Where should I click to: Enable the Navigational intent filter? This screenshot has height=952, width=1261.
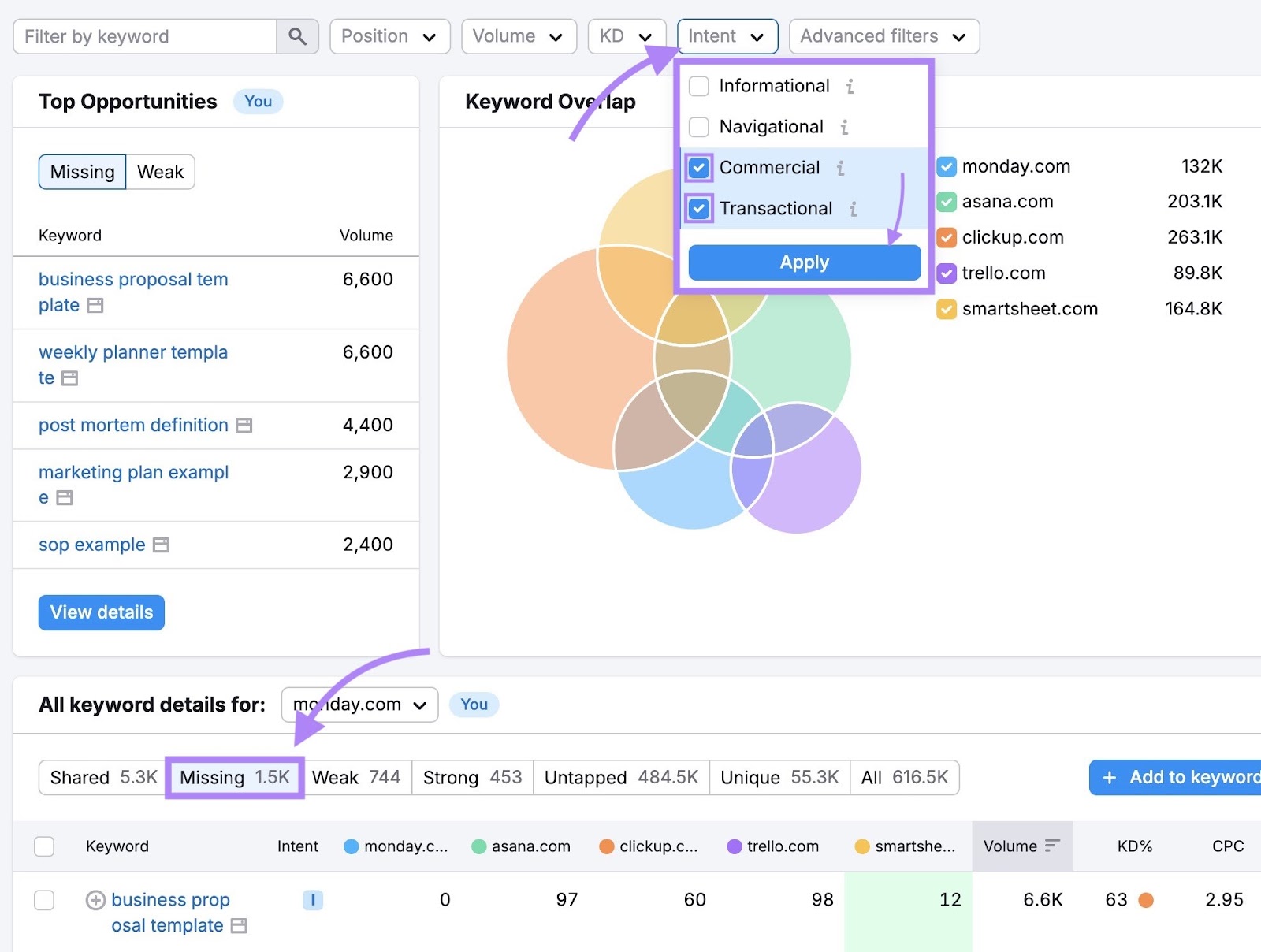coord(698,127)
